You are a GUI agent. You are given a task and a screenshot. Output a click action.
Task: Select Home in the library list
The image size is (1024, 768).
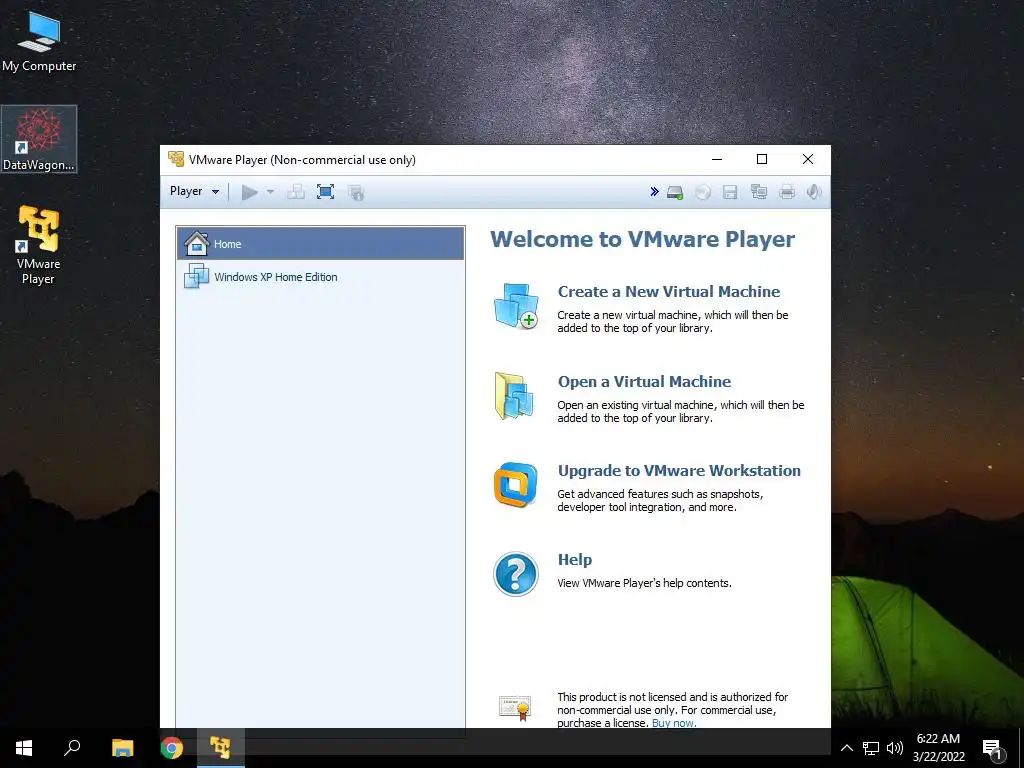point(321,244)
